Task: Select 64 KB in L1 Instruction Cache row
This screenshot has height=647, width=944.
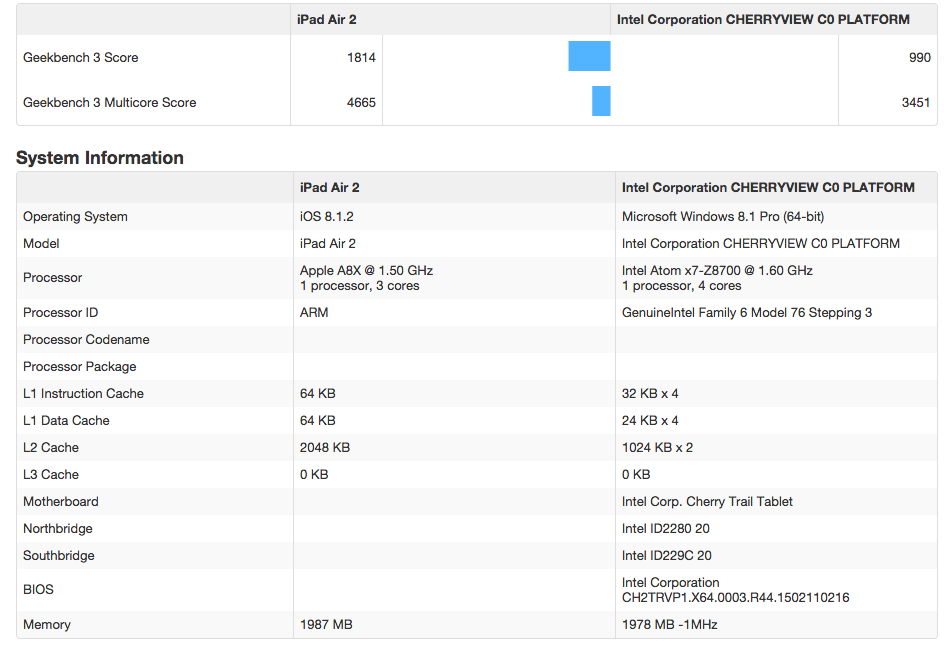Action: tap(318, 394)
